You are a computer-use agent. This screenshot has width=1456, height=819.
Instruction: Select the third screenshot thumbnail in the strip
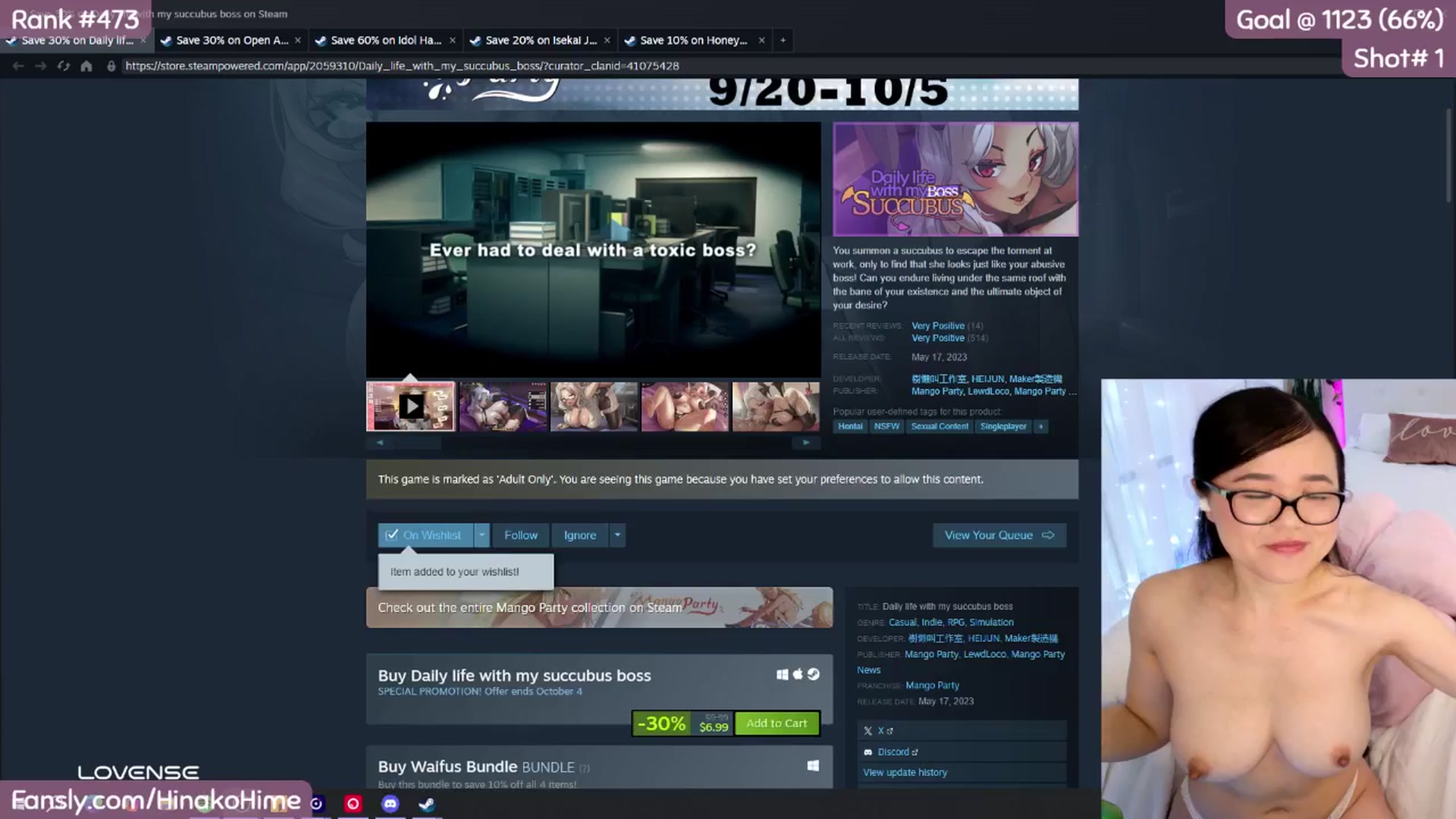[594, 406]
